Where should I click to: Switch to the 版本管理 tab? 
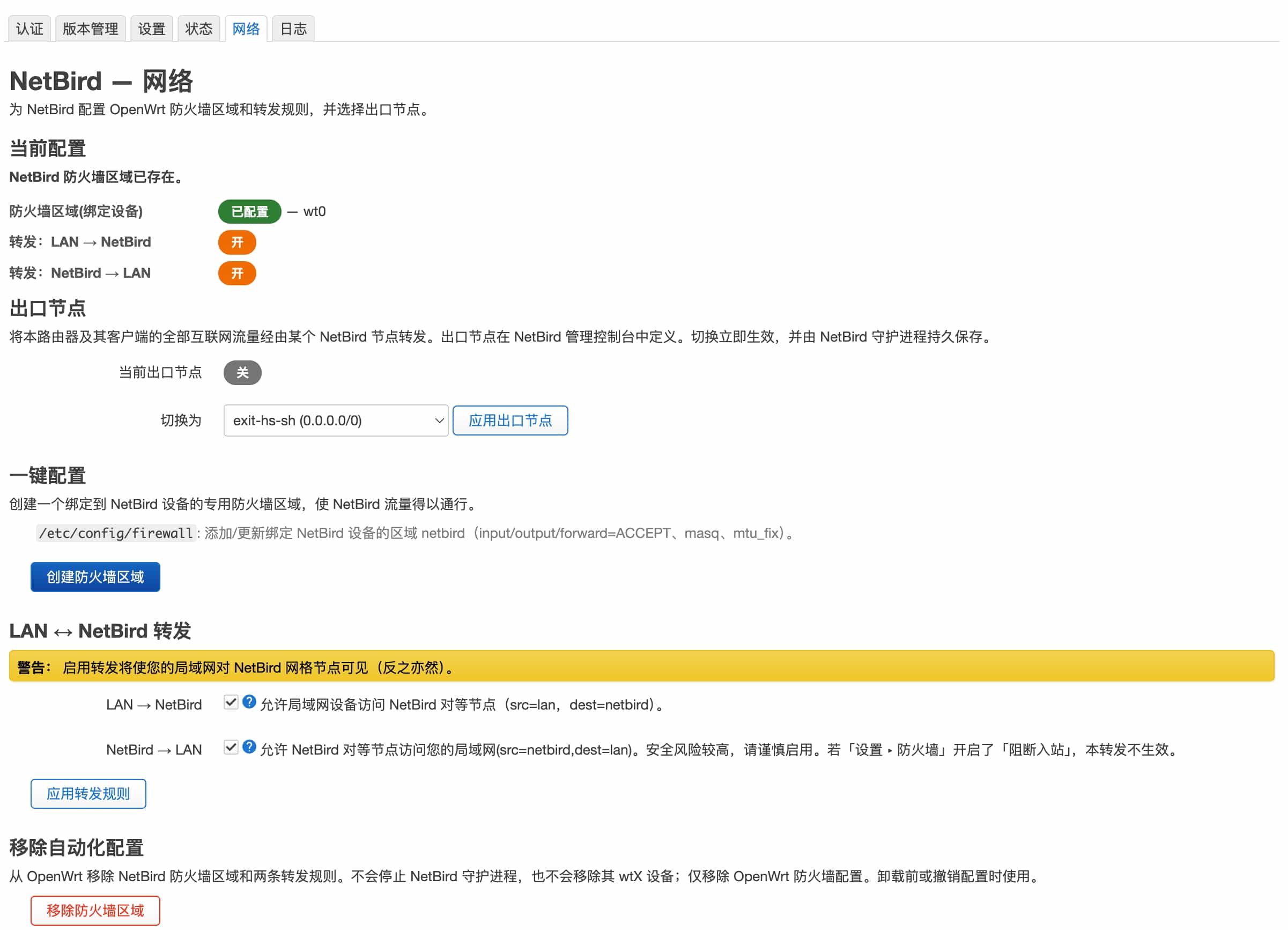pos(90,28)
